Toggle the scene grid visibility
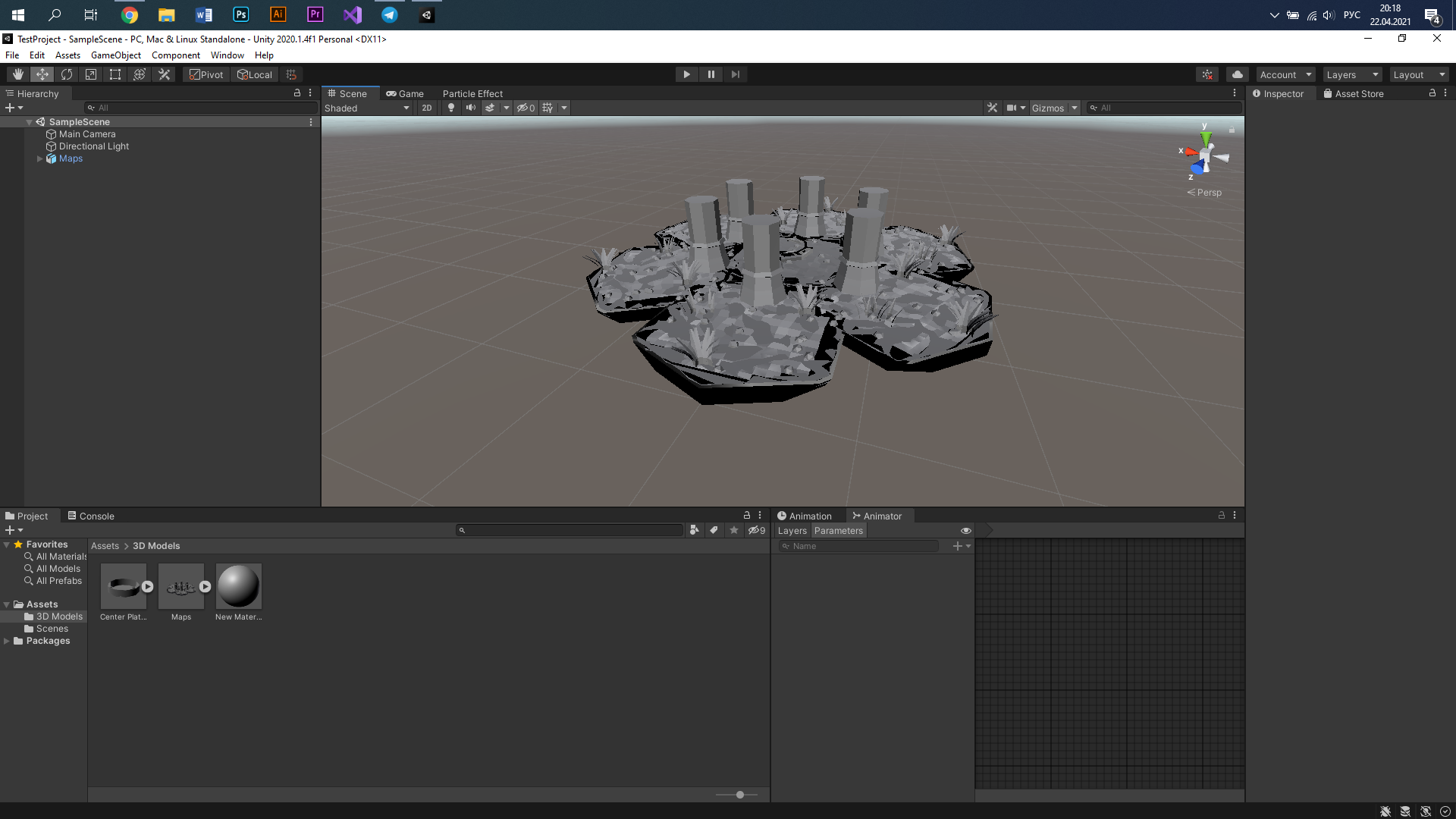Screen dimensions: 1456x819 point(548,108)
